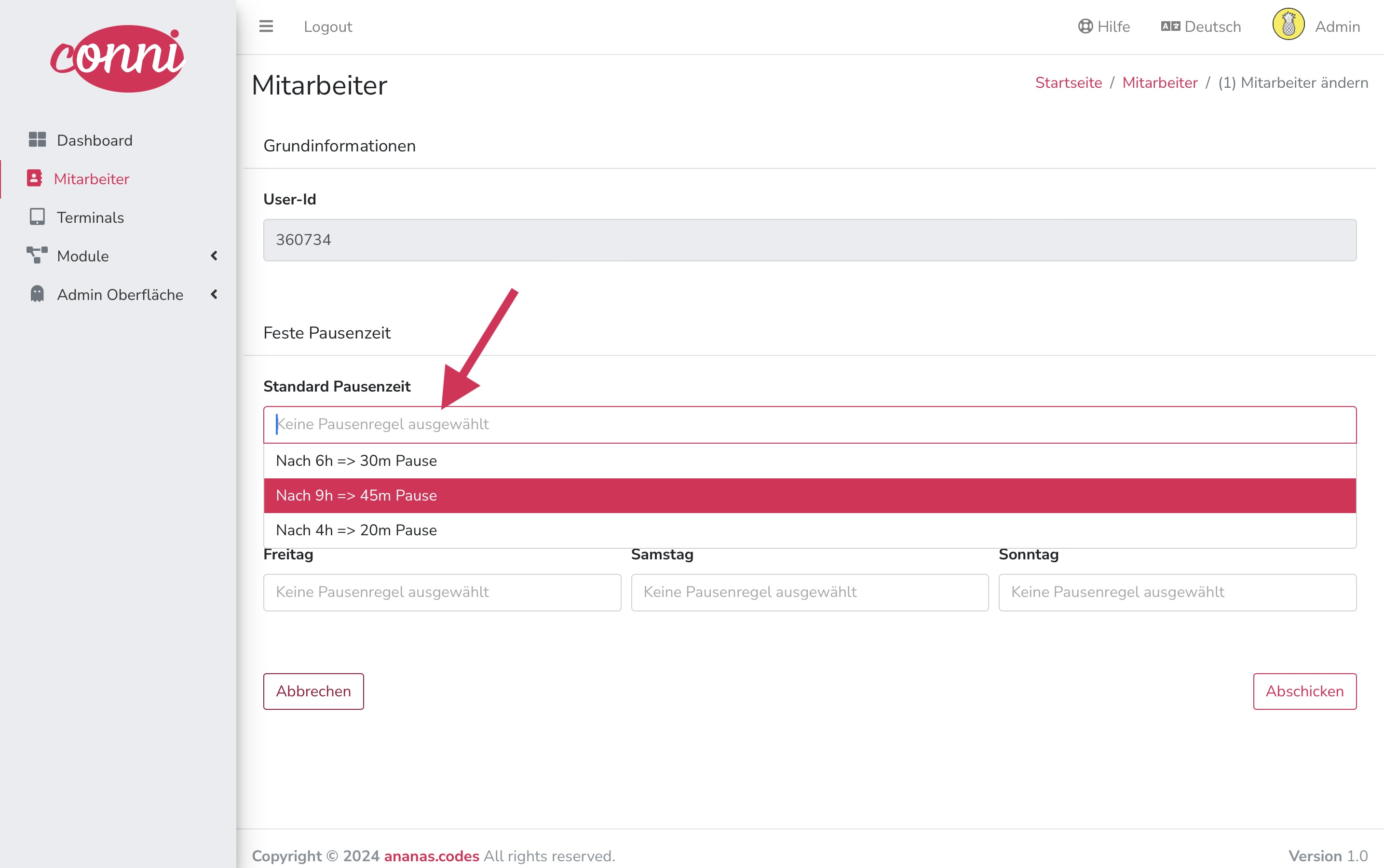Click the '(1) Mitarbeiter ändern' breadcrumb text
This screenshot has height=868, width=1384.
(1293, 82)
